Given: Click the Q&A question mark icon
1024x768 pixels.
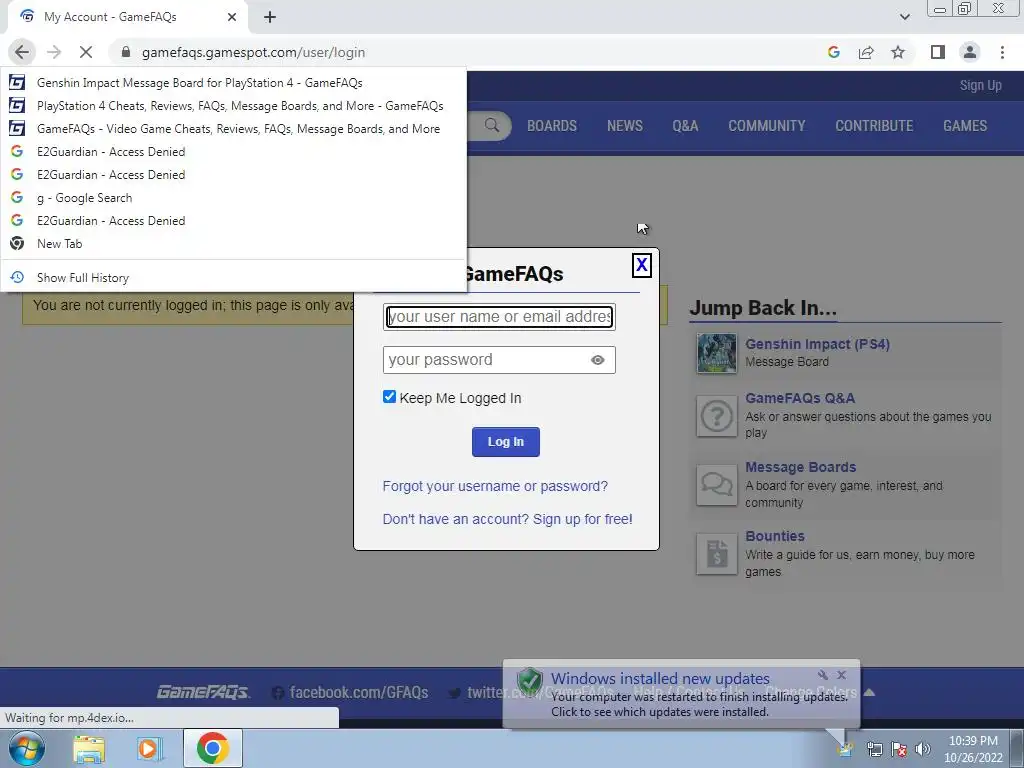Looking at the screenshot, I should 716,416.
